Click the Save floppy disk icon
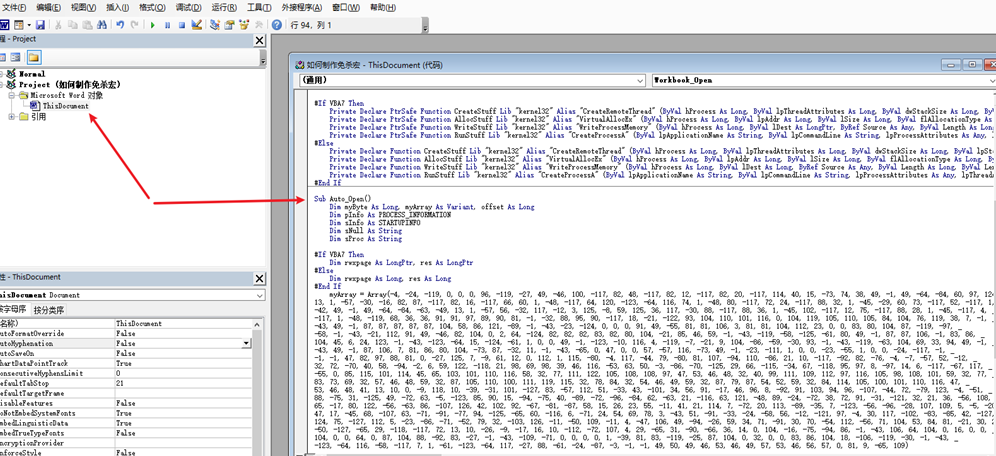 point(40,25)
